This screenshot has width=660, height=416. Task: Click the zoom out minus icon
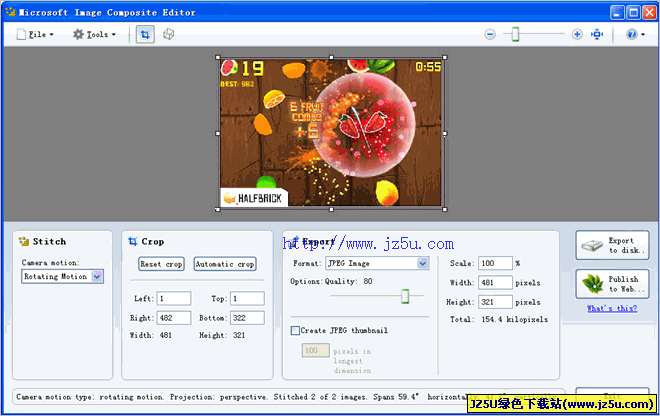(490, 35)
